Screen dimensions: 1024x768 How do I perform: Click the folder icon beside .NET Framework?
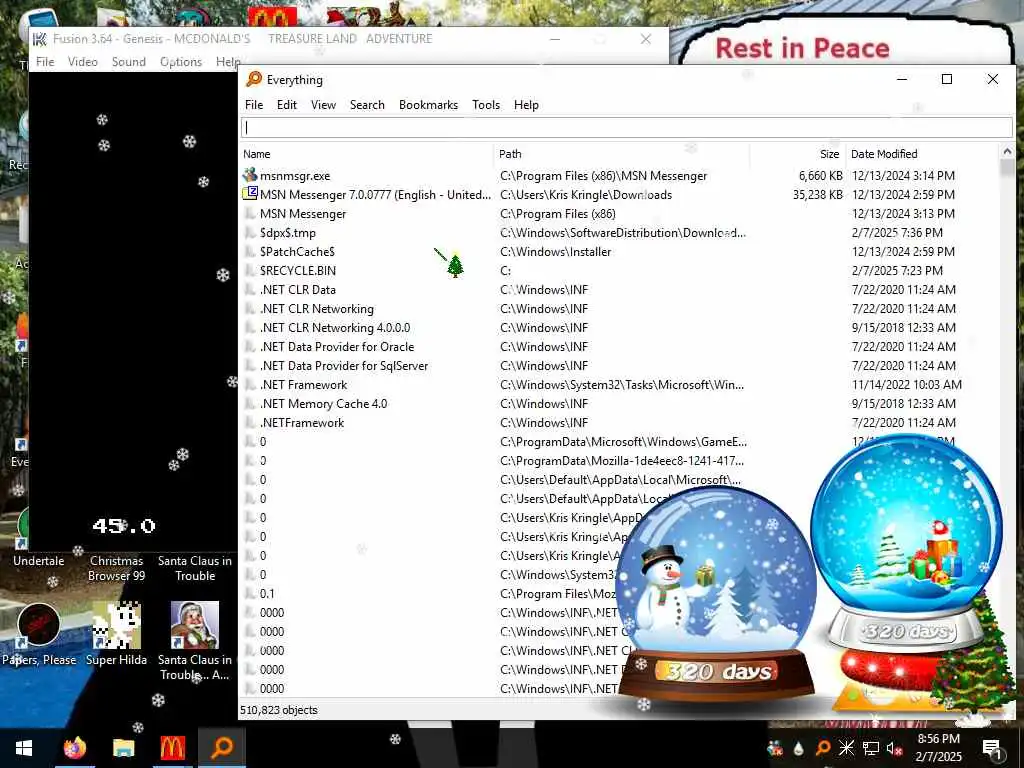point(249,384)
